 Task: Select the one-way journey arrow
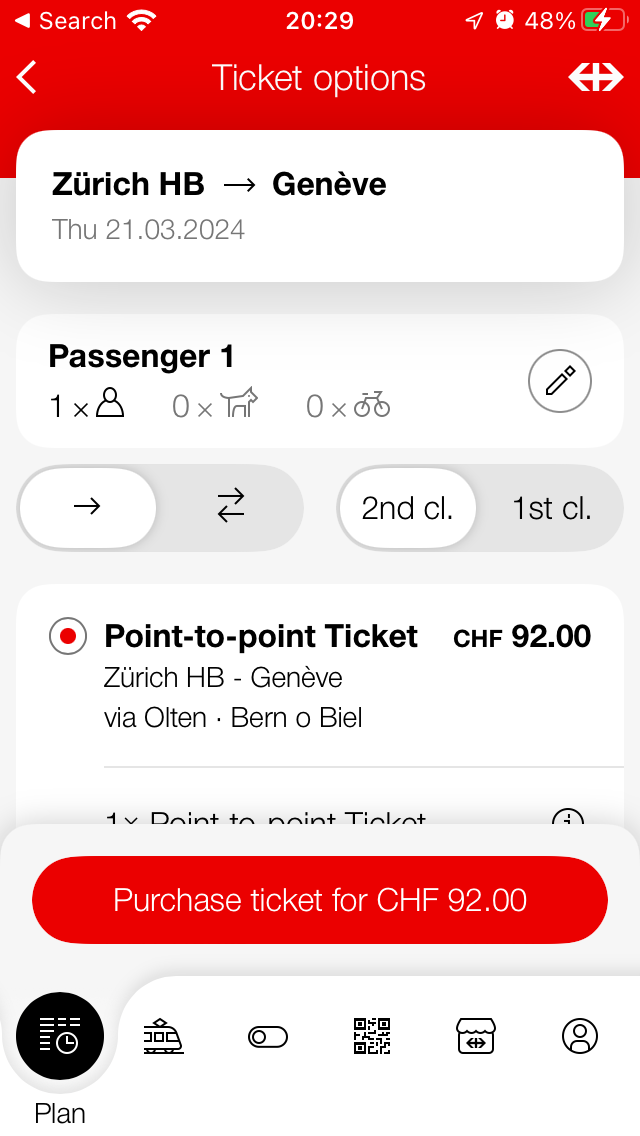(x=89, y=508)
